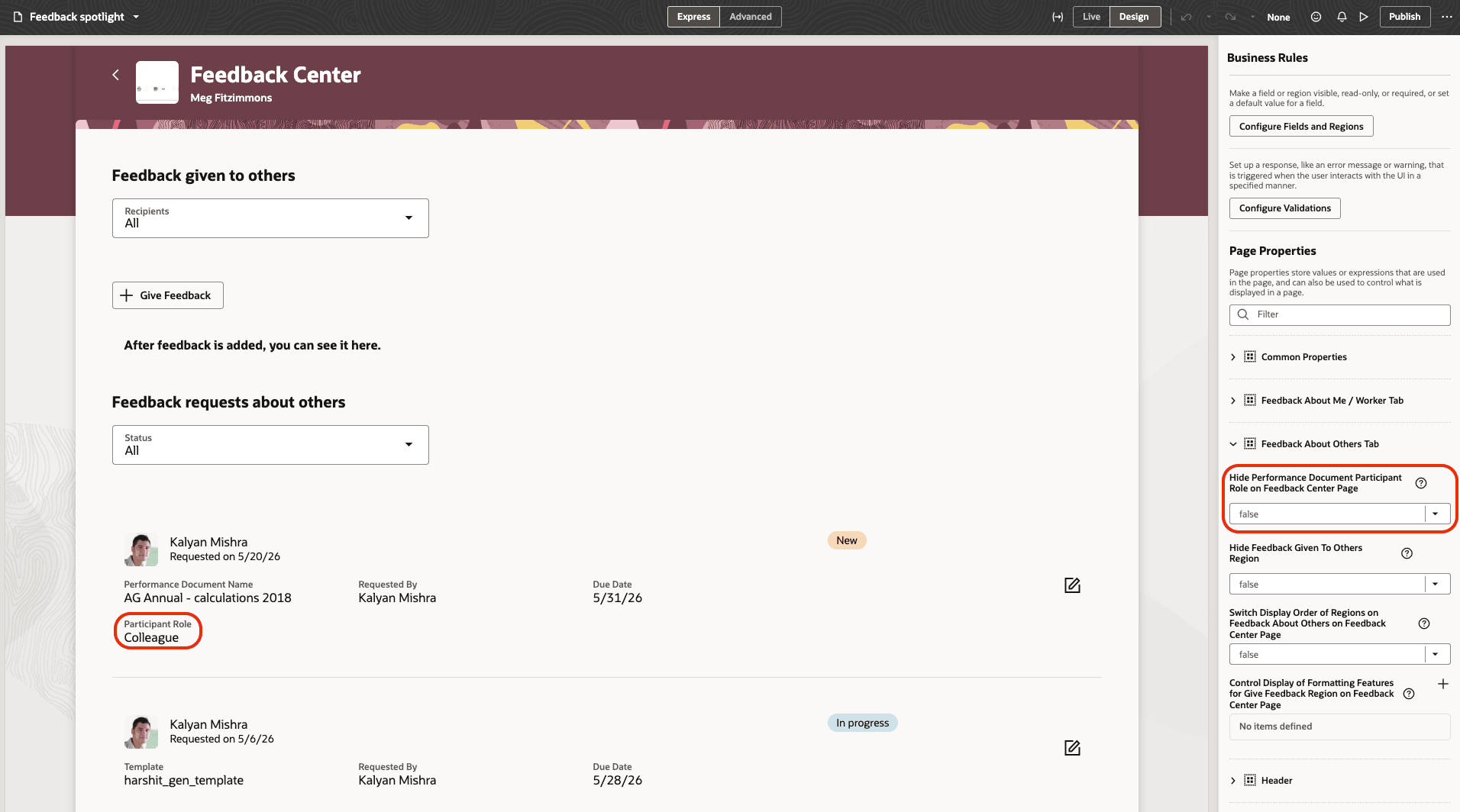The width and height of the screenshot is (1460, 812).
Task: Open help for Hide Performance Document Participant Role
Action: 1421,483
